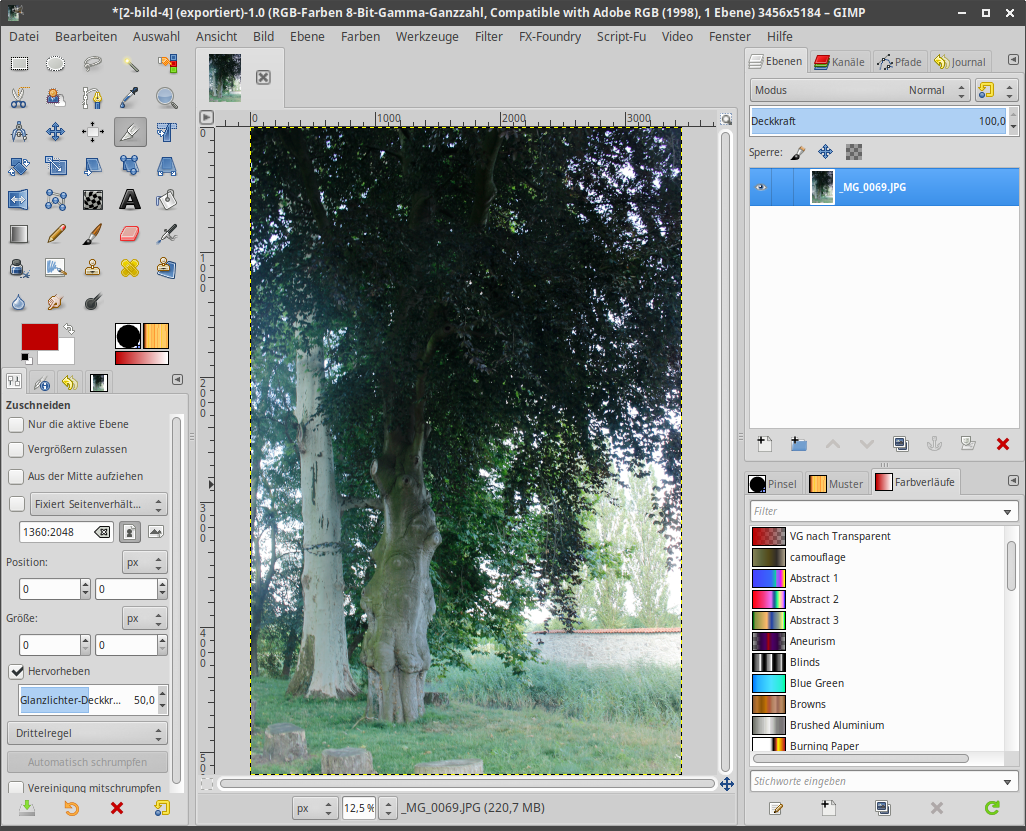This screenshot has width=1026, height=831.
Task: Select the Heal tool with bandage icon
Action: pos(130,268)
